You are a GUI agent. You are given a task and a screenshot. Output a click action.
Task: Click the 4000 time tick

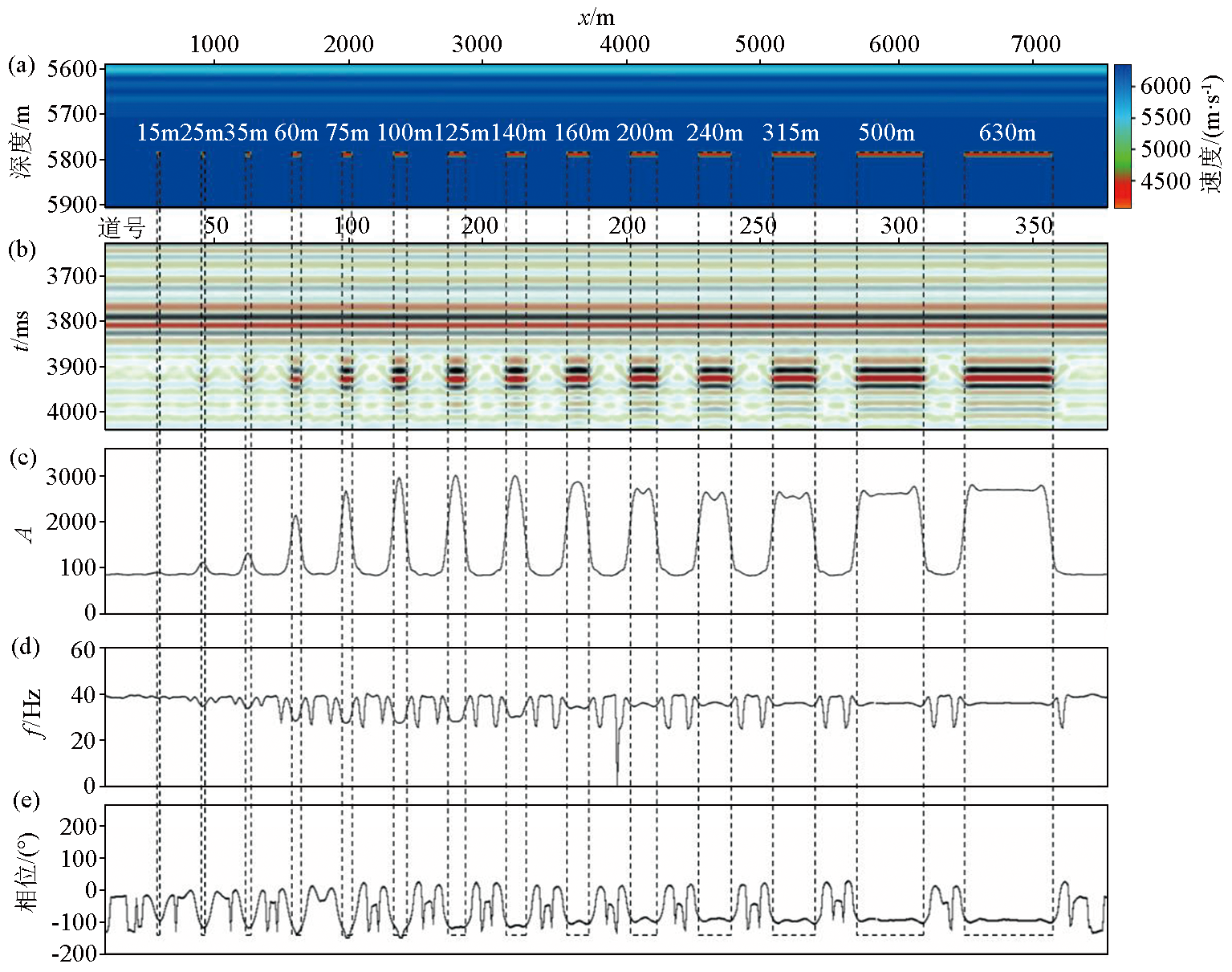tap(72, 412)
